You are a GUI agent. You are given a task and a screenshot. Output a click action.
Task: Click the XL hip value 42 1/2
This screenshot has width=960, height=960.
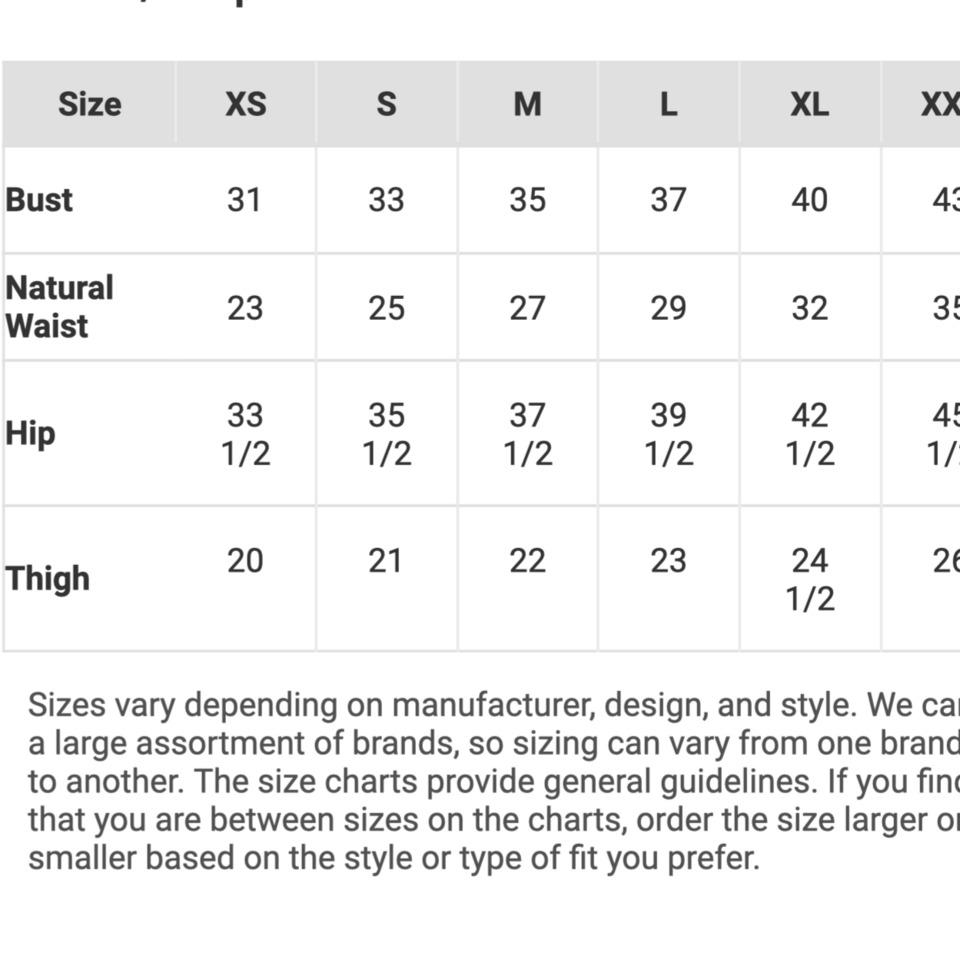coord(809,434)
